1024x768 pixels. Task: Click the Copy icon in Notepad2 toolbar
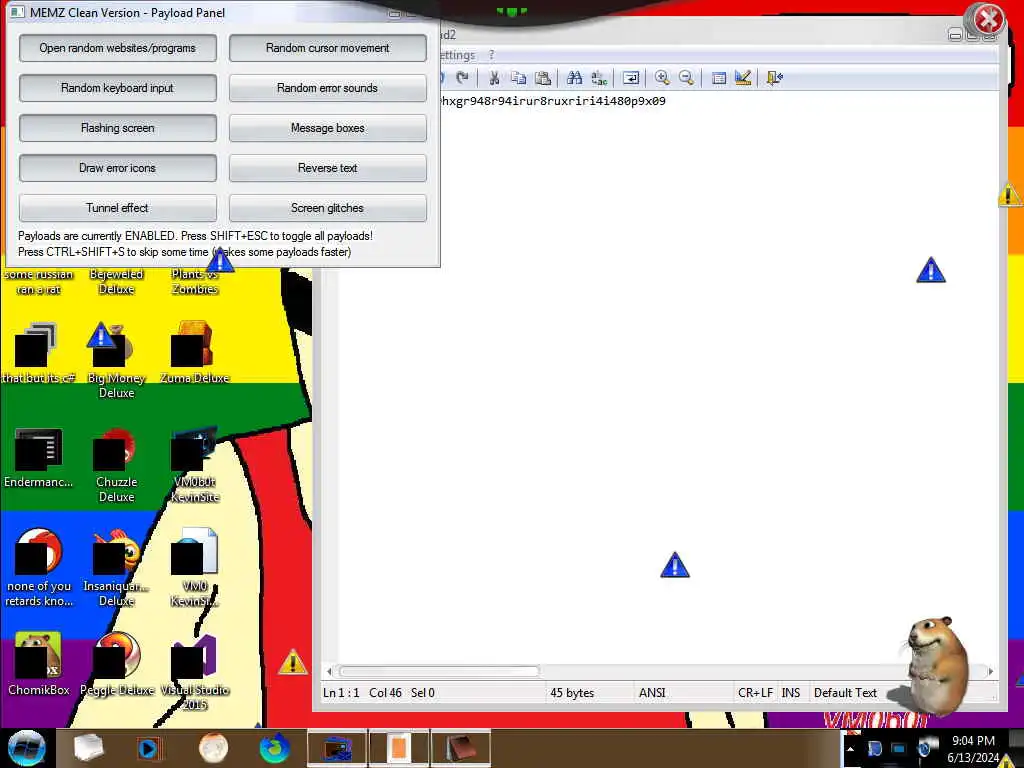[519, 78]
